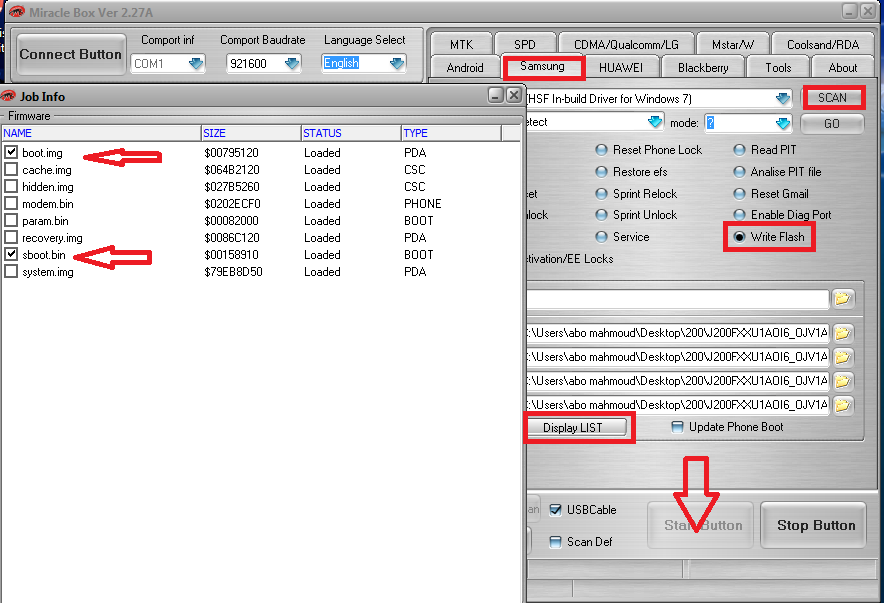Enable Scan Def checkbox
Image resolution: width=884 pixels, height=608 pixels.
(x=555, y=542)
